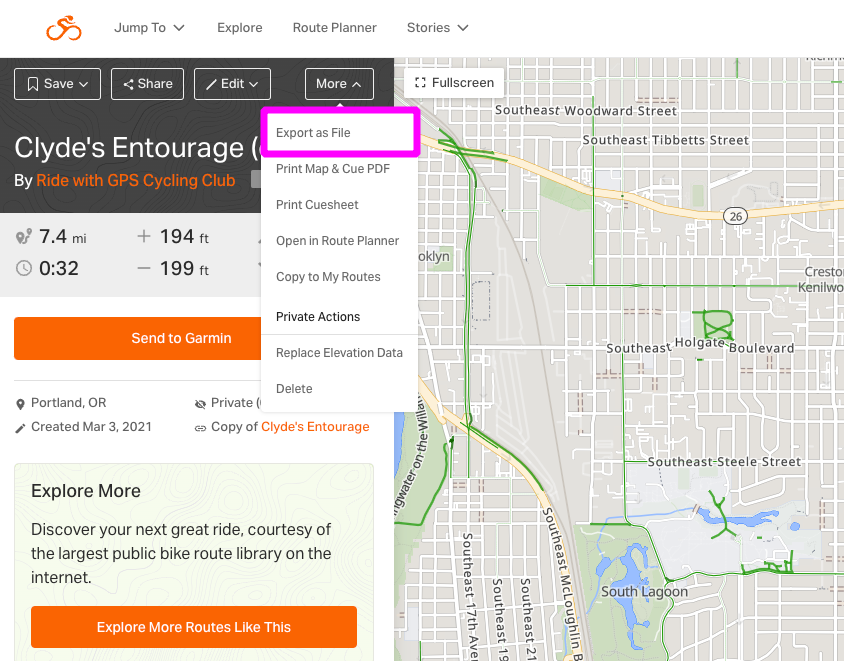Click the bookmark icon on Save
Screen dimensions: 844x661
pos(33,84)
